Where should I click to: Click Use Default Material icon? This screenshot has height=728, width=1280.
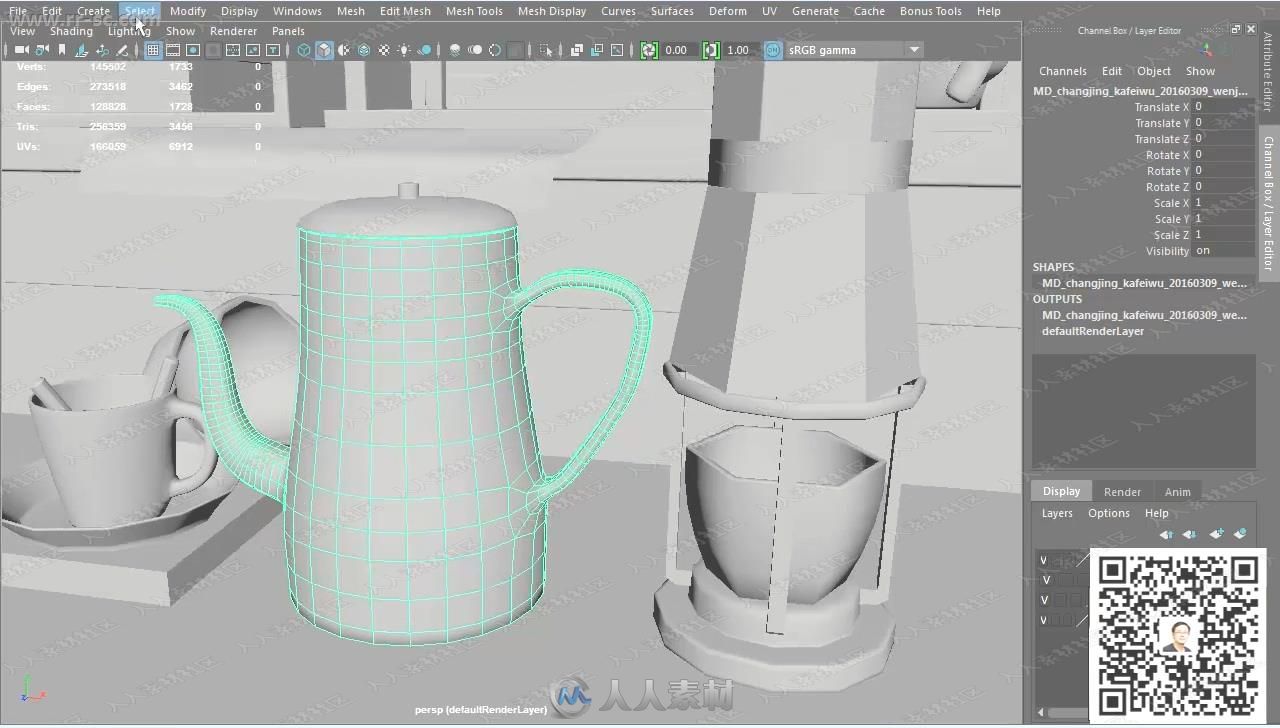point(344,50)
